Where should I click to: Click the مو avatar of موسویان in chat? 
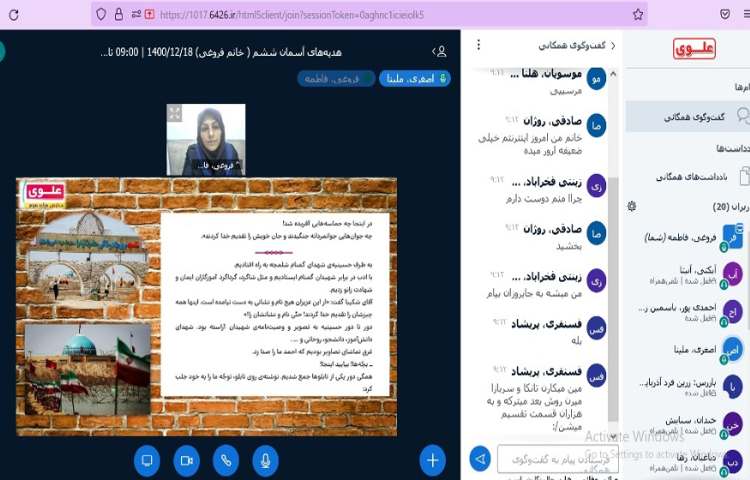596,79
